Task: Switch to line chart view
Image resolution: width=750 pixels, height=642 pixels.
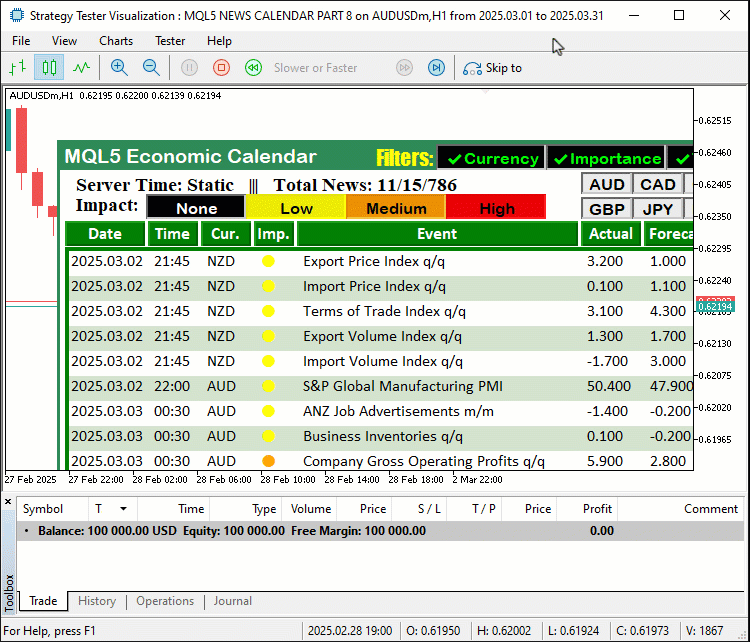Action: [x=81, y=67]
